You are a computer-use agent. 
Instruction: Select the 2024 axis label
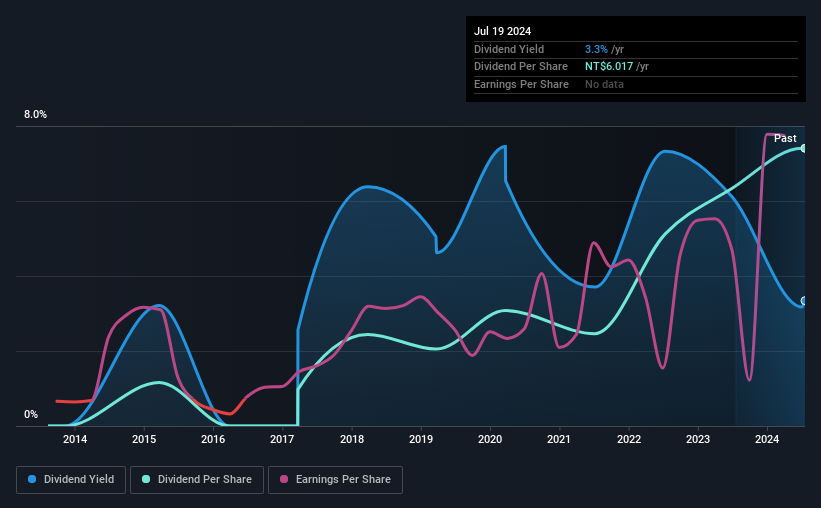767,439
